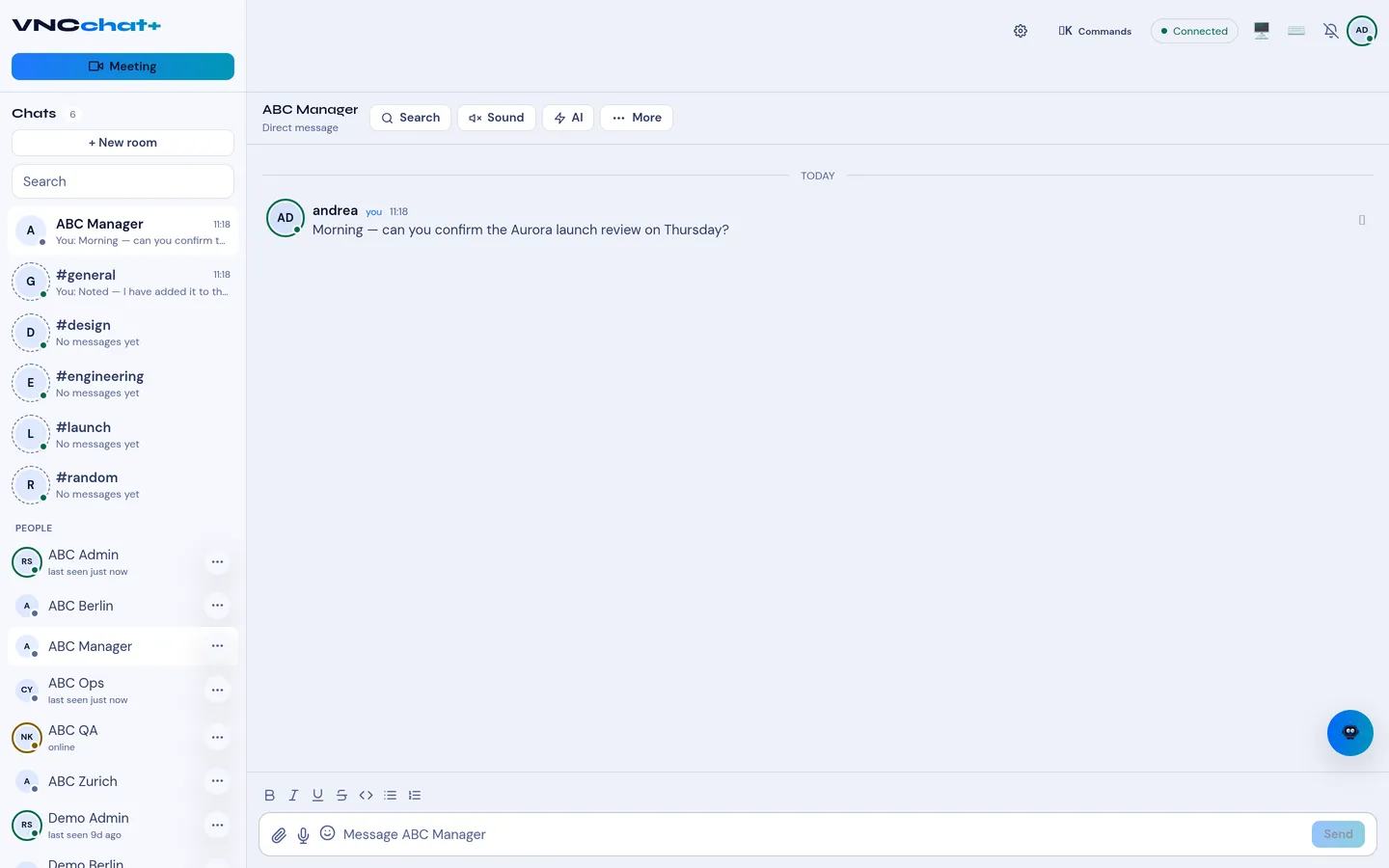Open the #engineering chat
Screen dimensions: 1389x868
[x=123, y=383]
